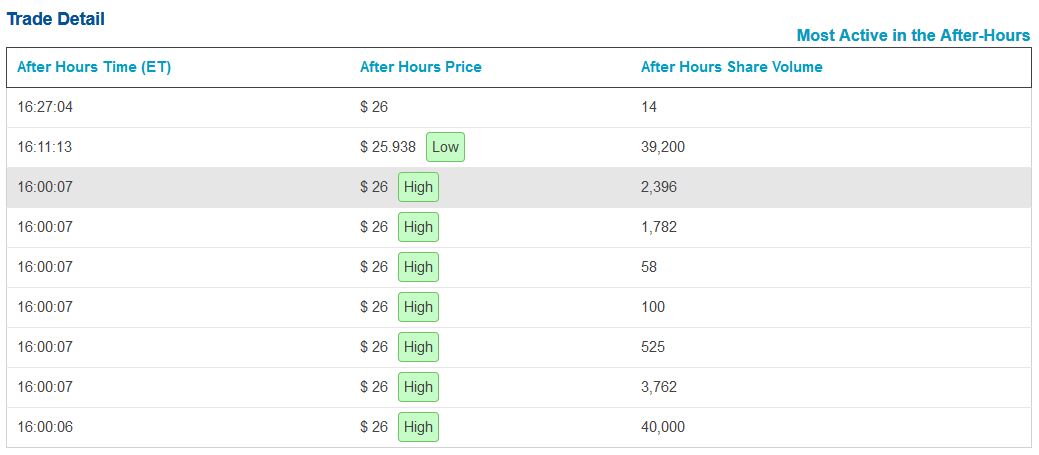
Task: Click the Trade Detail heading
Action: point(55,19)
